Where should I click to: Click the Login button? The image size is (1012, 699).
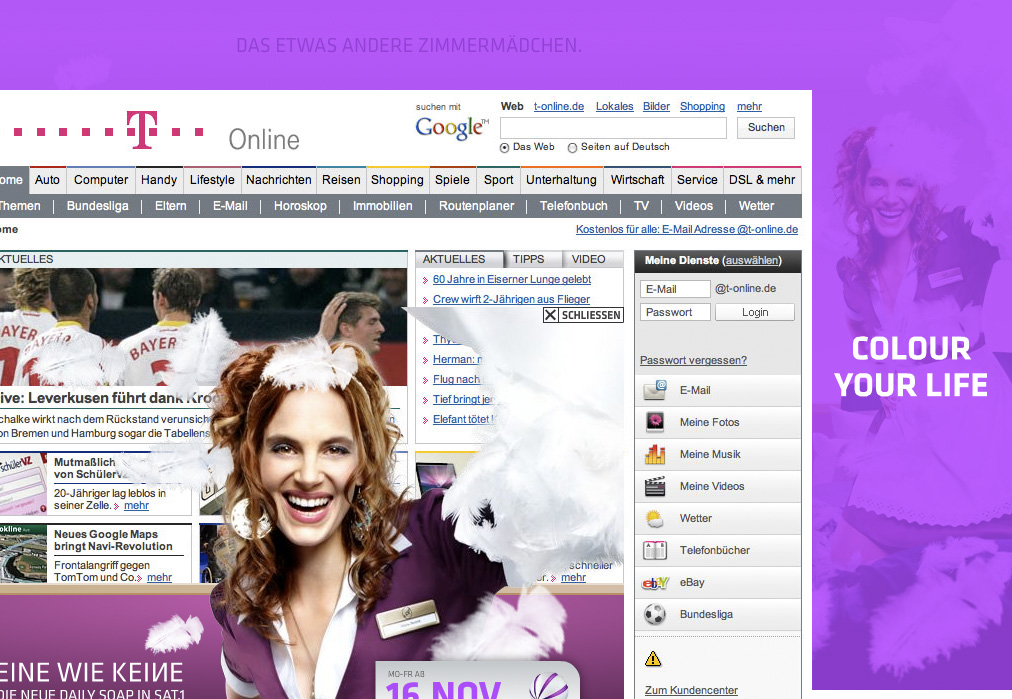click(755, 312)
